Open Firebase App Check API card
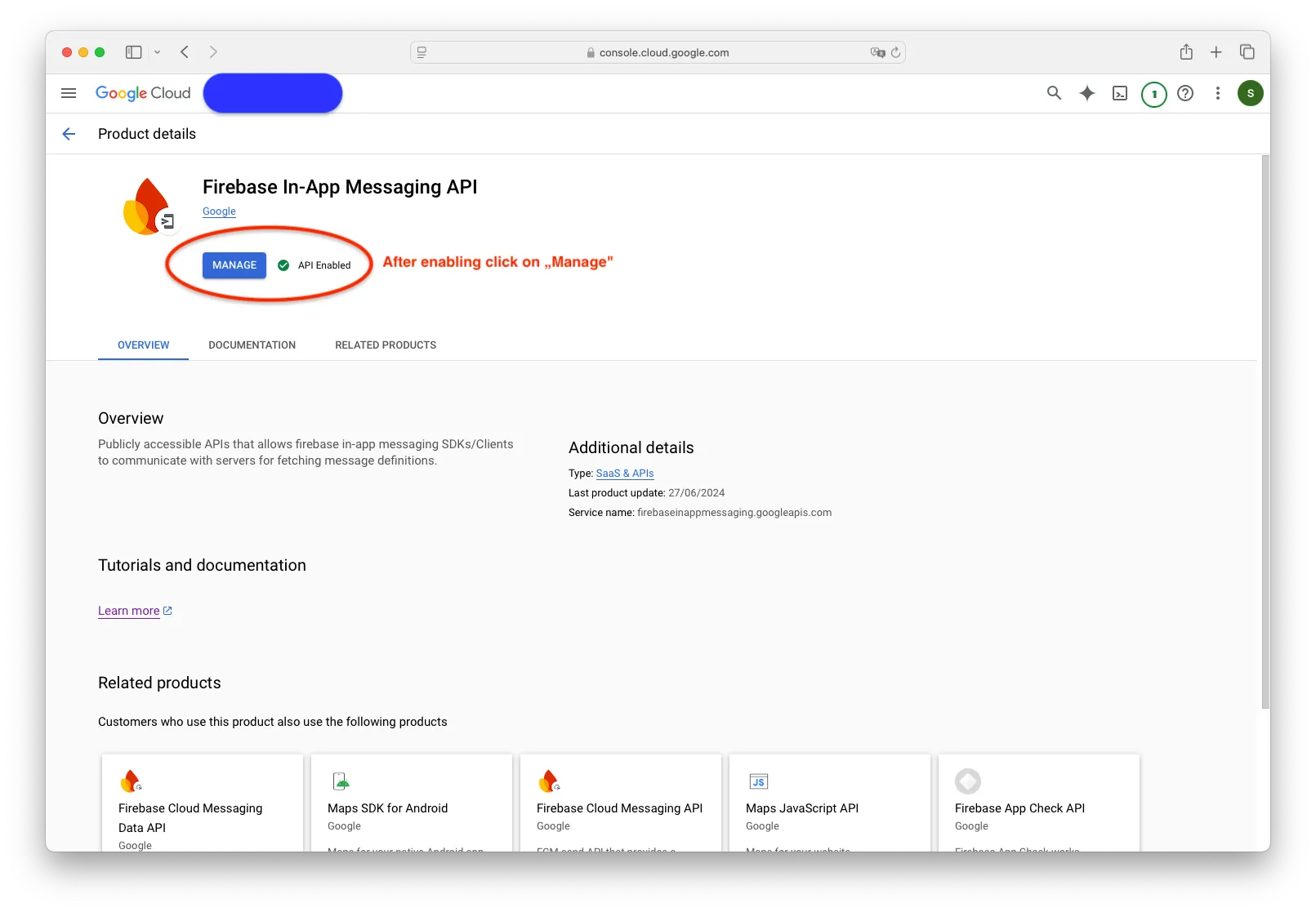The width and height of the screenshot is (1316, 912). point(1039,803)
